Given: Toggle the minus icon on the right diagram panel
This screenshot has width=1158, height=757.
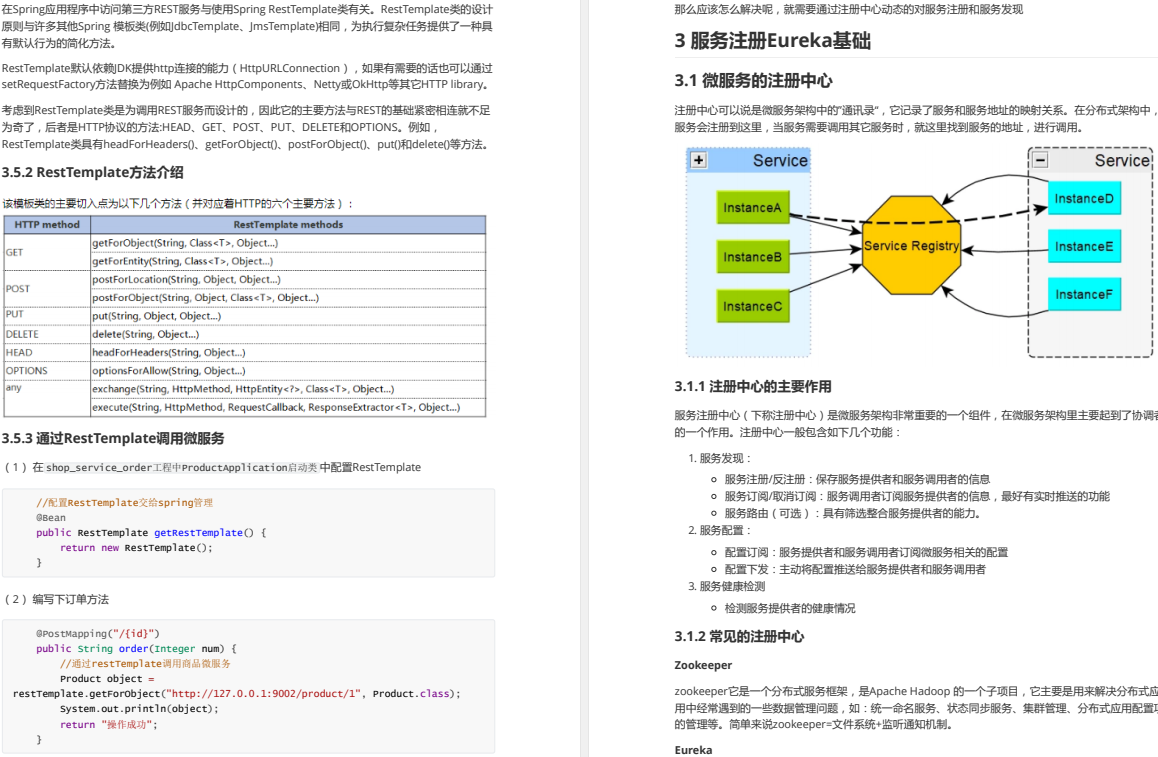Looking at the screenshot, I should click(1038, 160).
